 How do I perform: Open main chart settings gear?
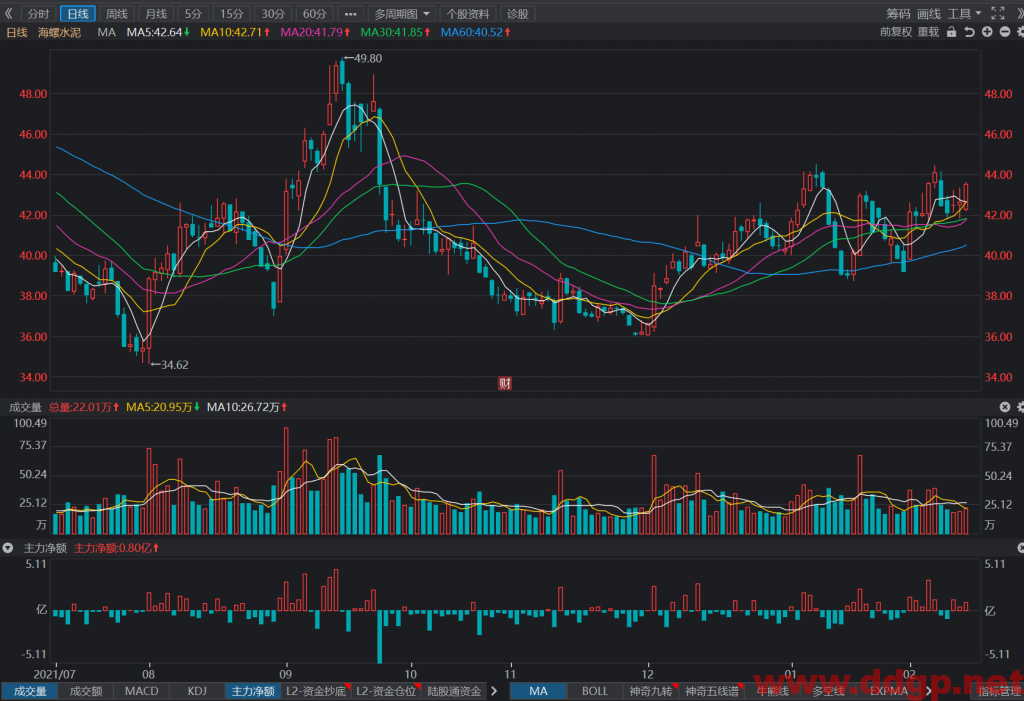pyautogui.click(x=1020, y=32)
